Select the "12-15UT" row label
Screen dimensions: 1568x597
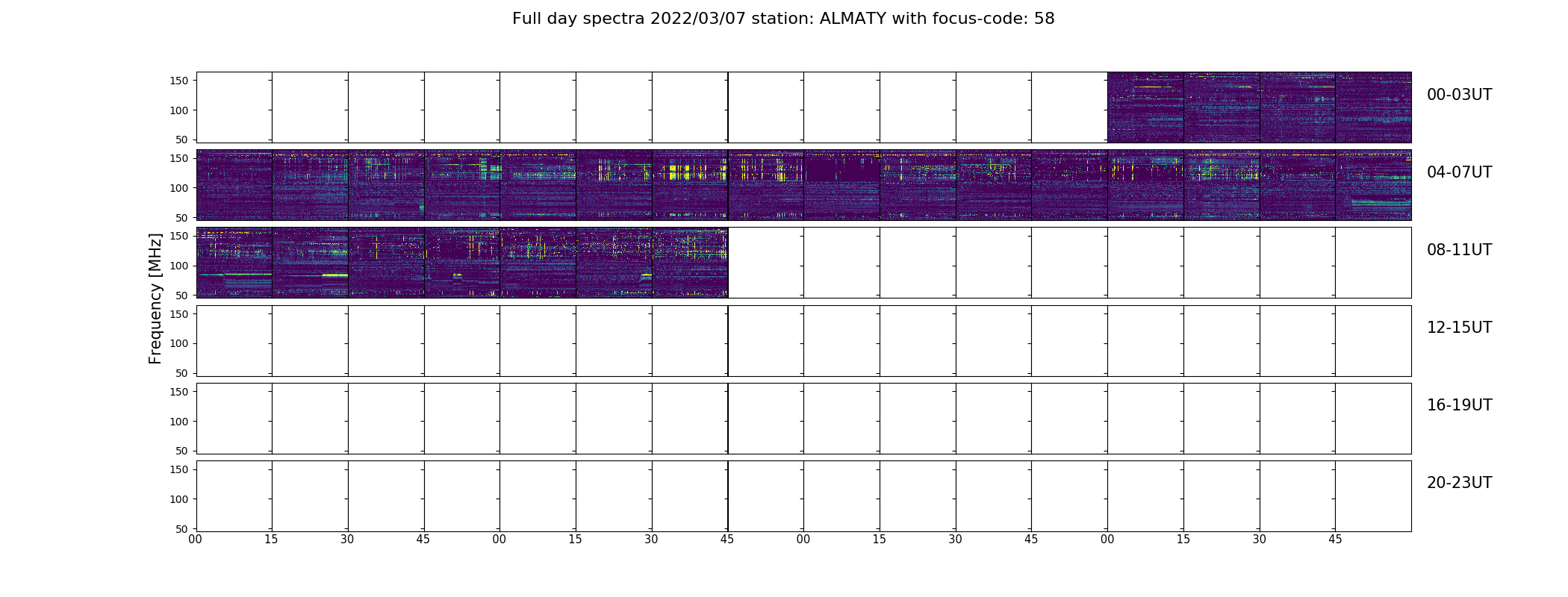(1459, 328)
